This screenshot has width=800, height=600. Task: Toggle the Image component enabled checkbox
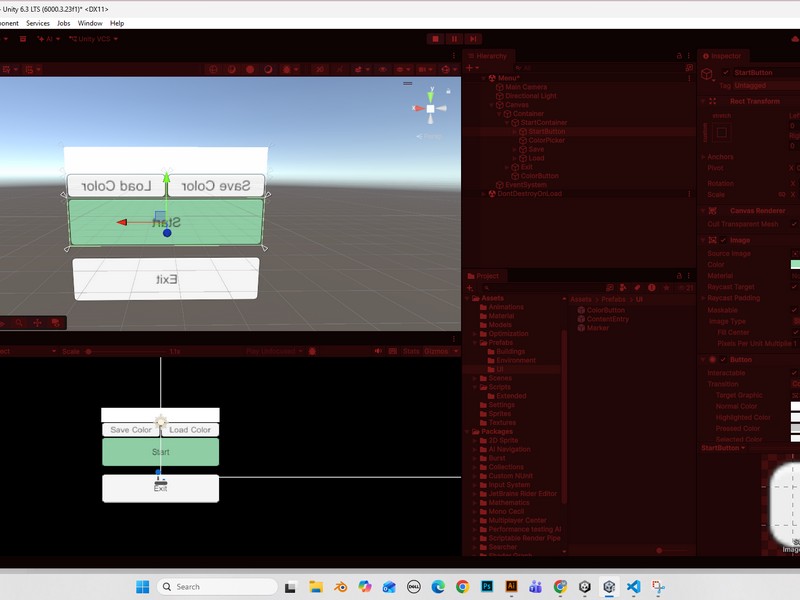[x=723, y=240]
